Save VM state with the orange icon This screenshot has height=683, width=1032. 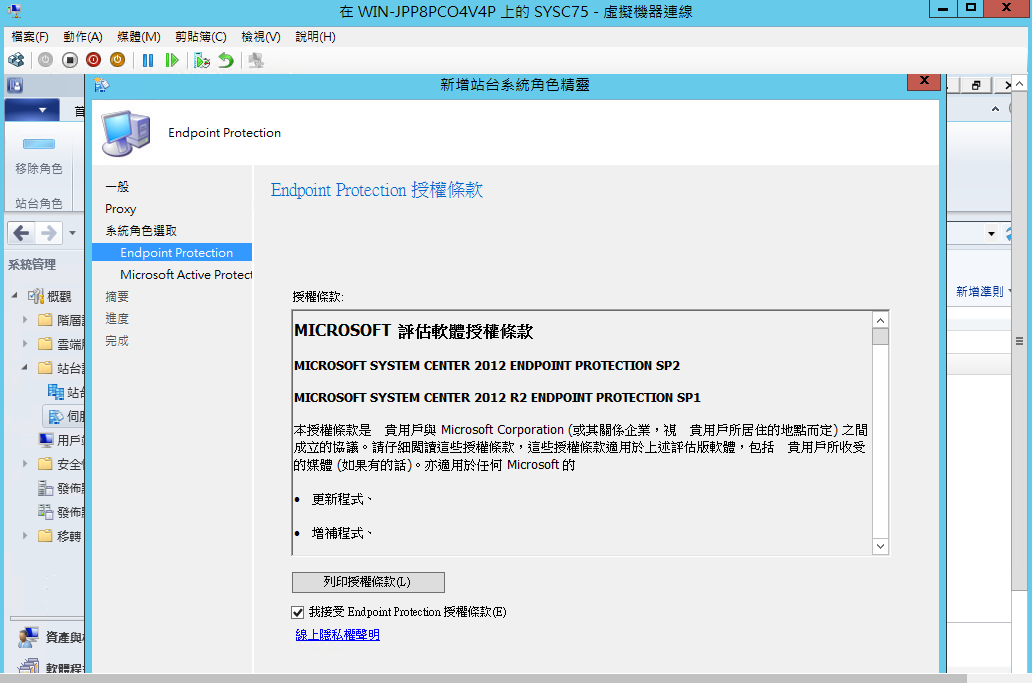click(x=117, y=61)
